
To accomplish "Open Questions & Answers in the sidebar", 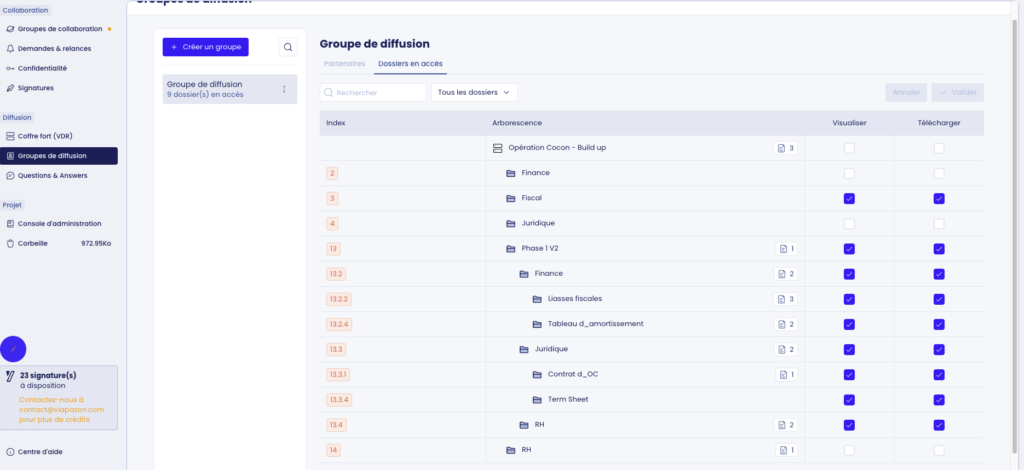I will pos(52,176).
